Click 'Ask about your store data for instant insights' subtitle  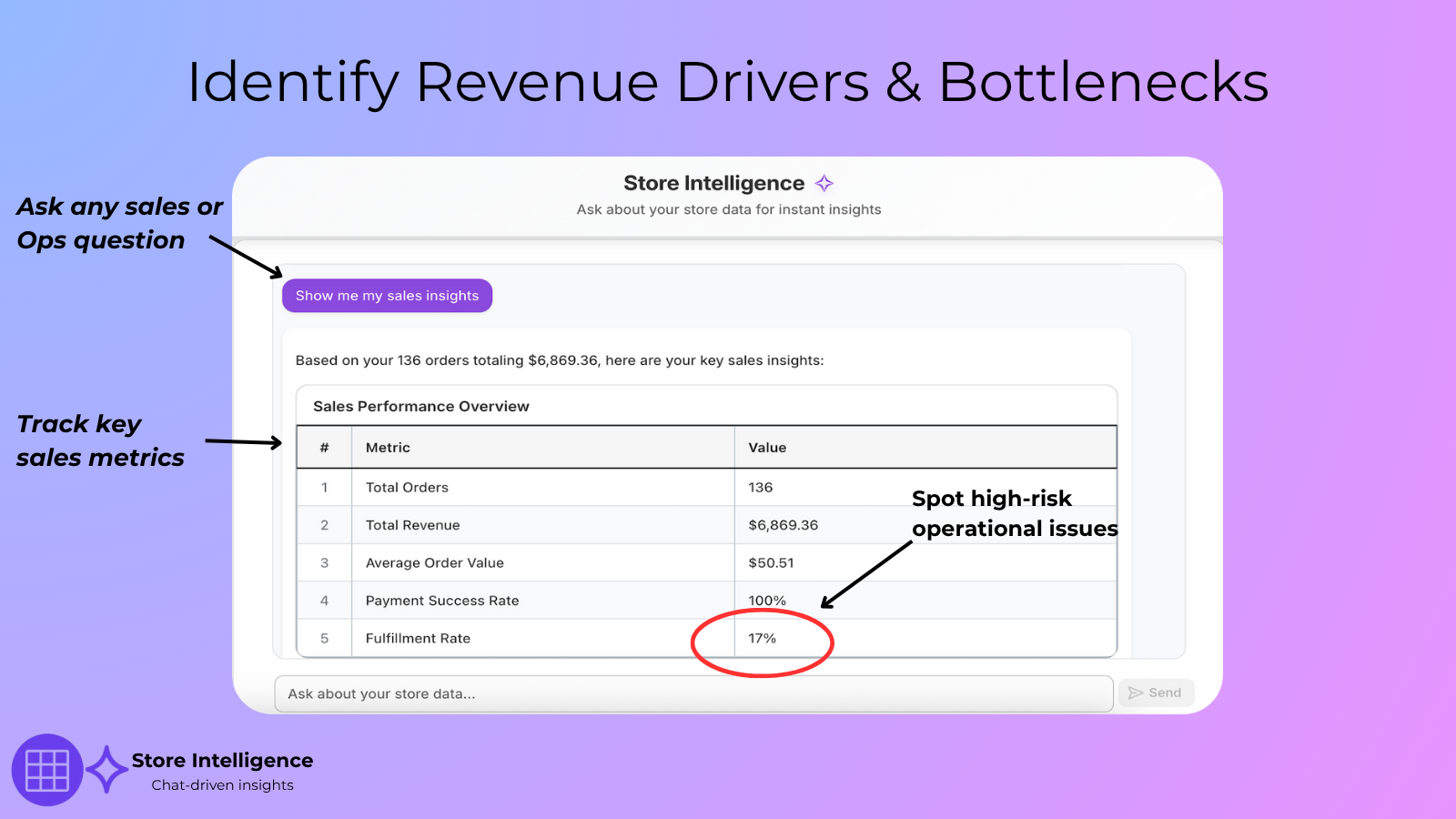click(729, 209)
